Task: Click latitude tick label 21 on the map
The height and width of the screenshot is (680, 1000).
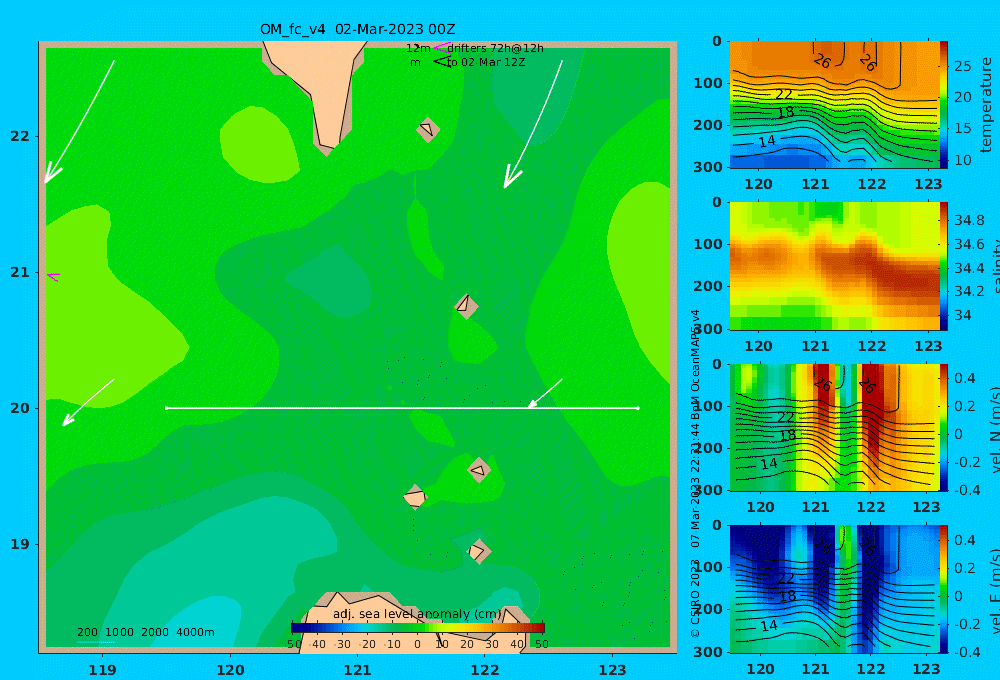Action: coord(20,272)
